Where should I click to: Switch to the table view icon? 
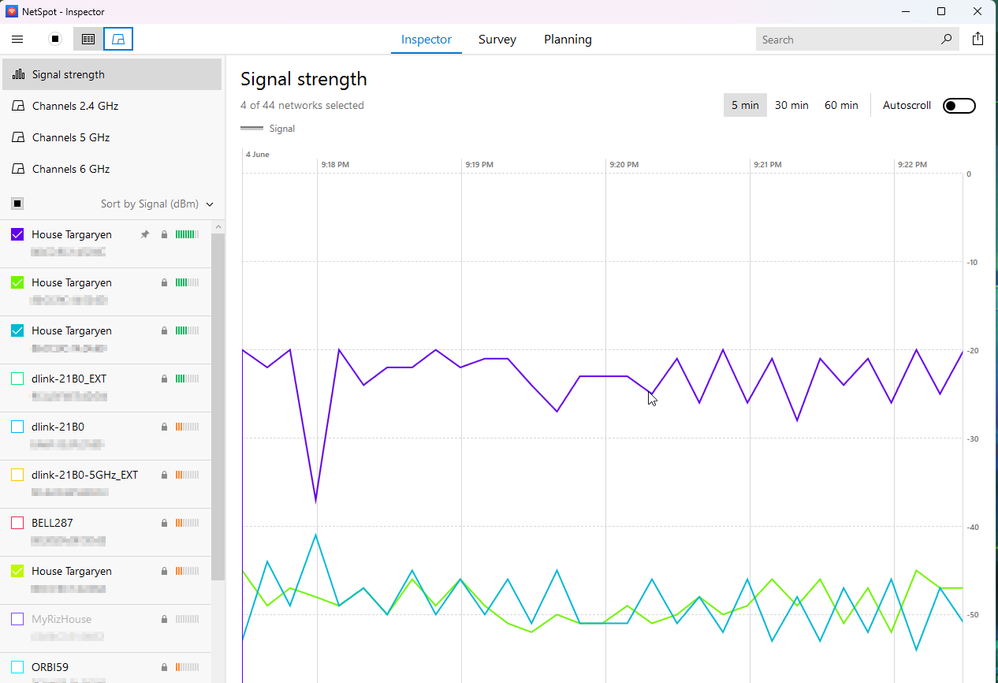tap(88, 39)
